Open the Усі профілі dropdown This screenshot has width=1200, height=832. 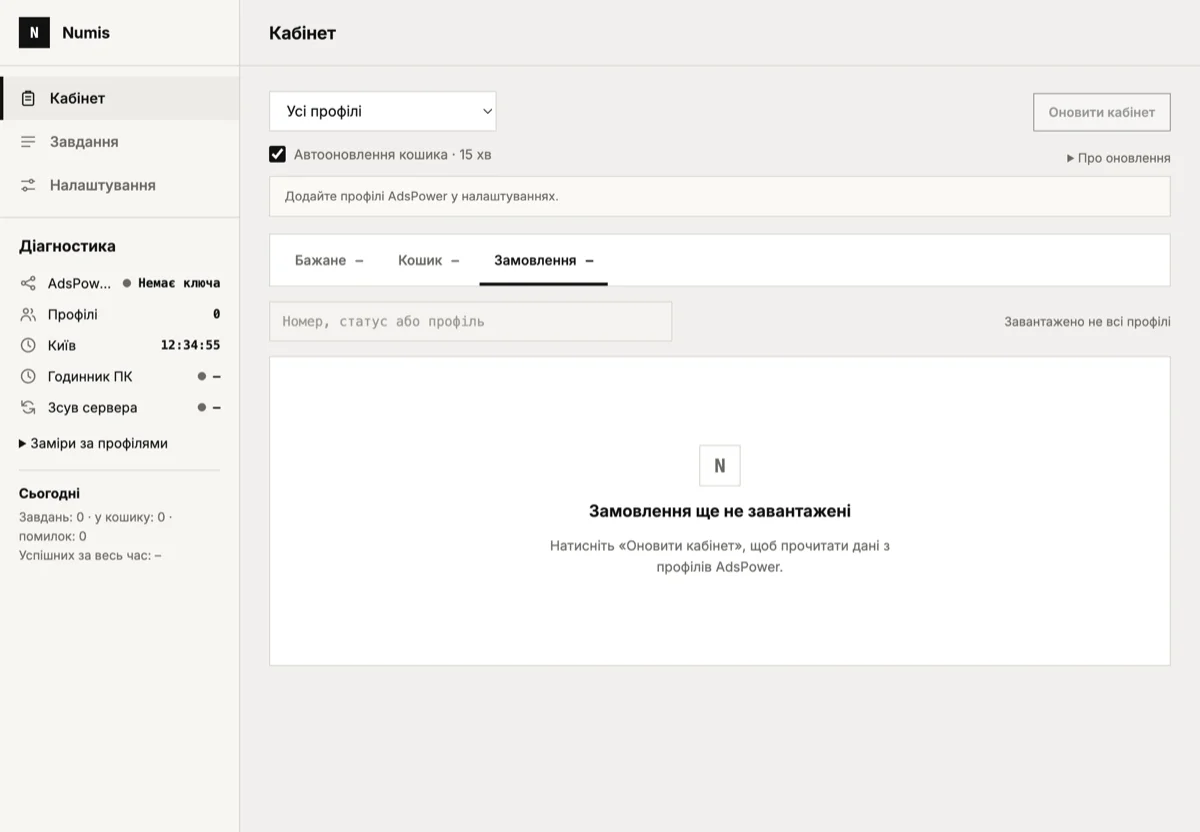tap(383, 111)
